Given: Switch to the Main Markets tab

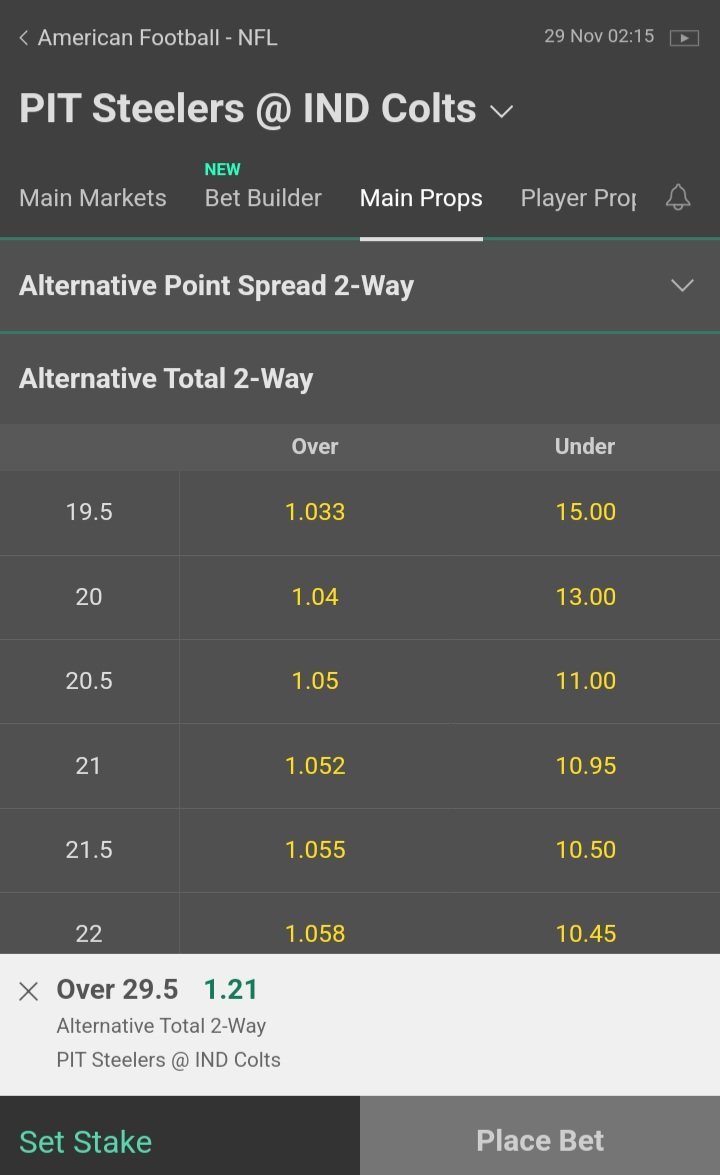Looking at the screenshot, I should tap(93, 198).
